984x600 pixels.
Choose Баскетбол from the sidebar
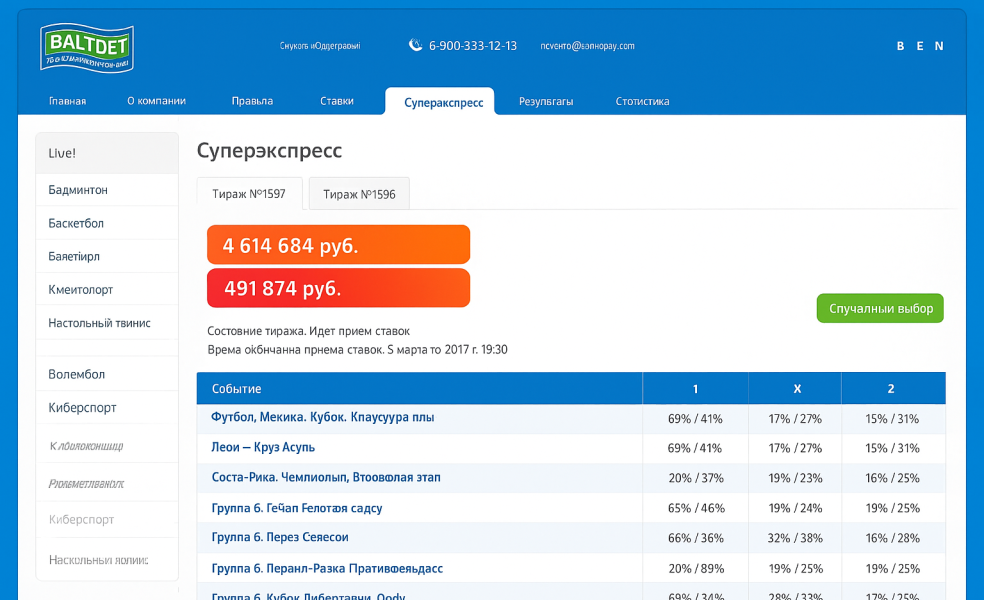click(x=107, y=223)
